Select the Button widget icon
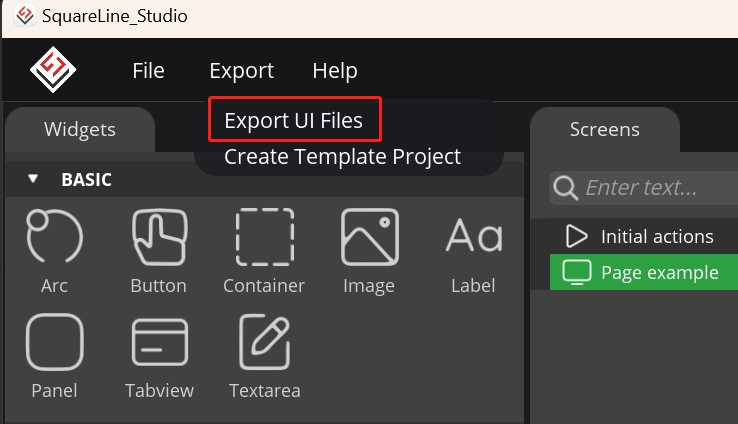 (160, 237)
